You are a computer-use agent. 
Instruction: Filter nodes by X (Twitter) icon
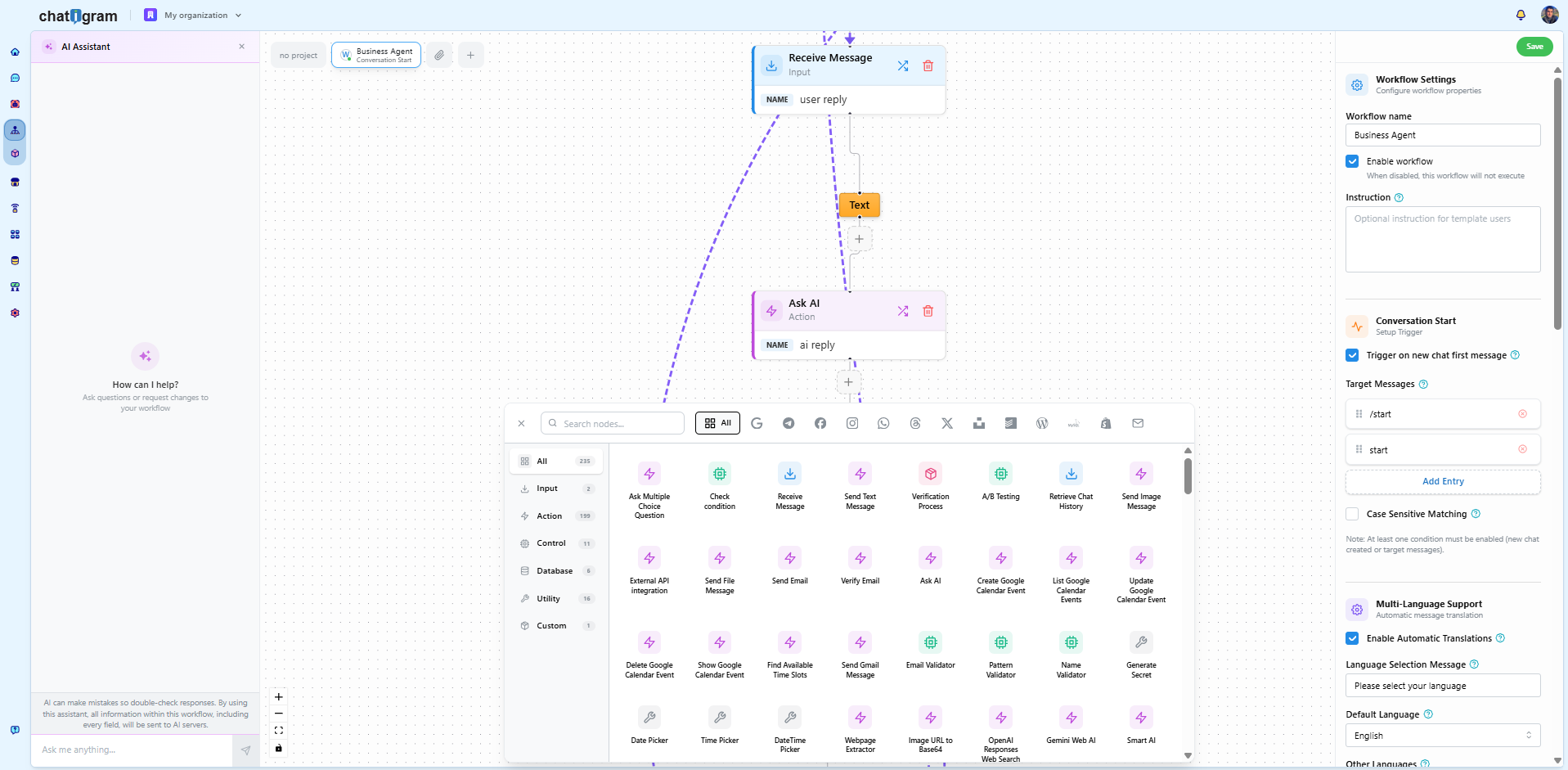[947, 423]
